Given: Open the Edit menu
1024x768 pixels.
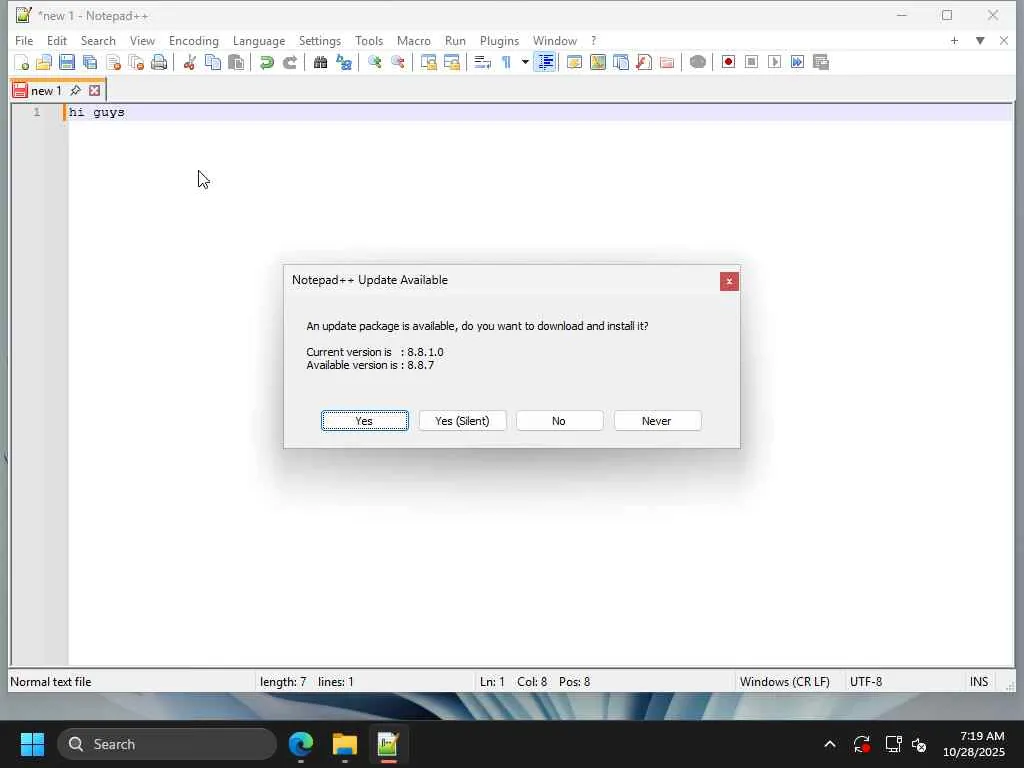Looking at the screenshot, I should point(57,40).
